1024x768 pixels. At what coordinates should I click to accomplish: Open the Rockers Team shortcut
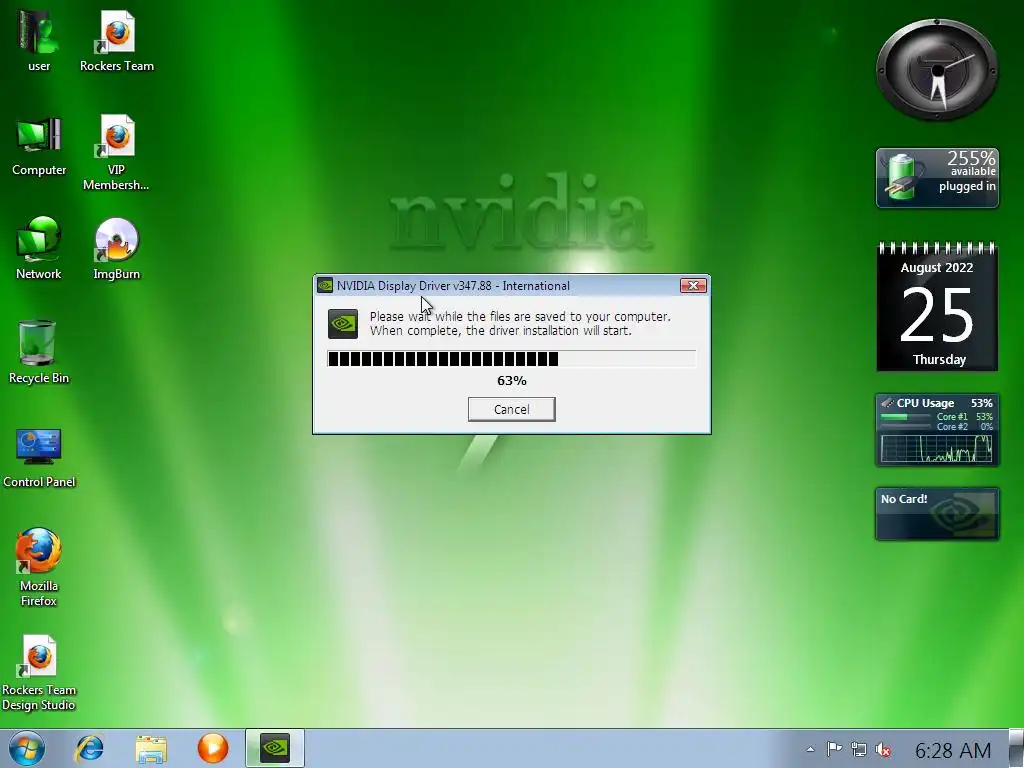tap(117, 39)
